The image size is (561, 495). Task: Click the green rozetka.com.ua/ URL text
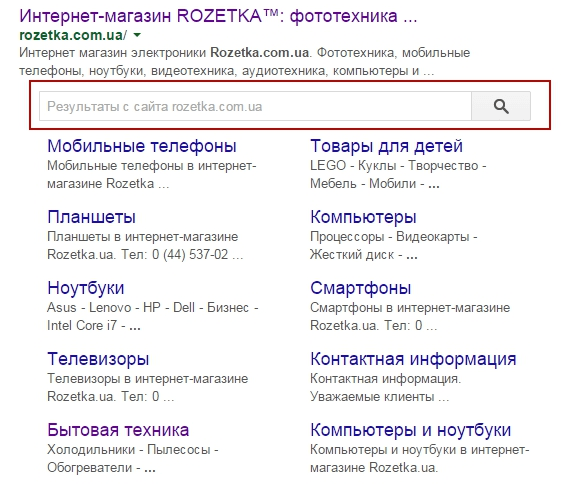[x=73, y=35]
